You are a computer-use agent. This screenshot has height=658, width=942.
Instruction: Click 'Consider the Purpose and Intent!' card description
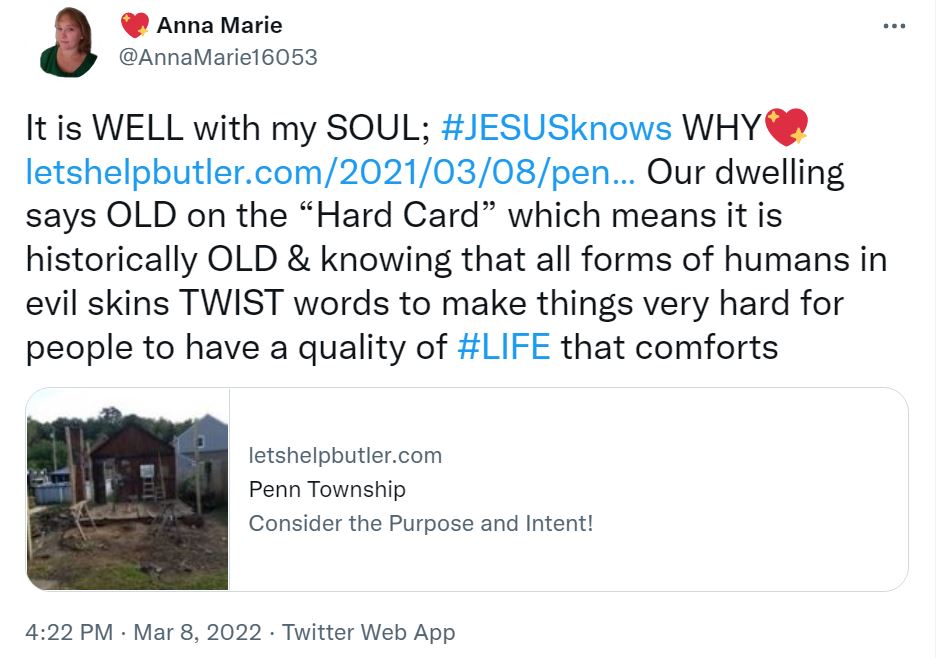coord(421,523)
